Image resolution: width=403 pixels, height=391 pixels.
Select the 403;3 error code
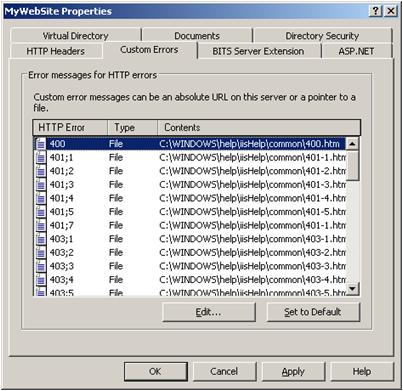[x=62, y=266]
